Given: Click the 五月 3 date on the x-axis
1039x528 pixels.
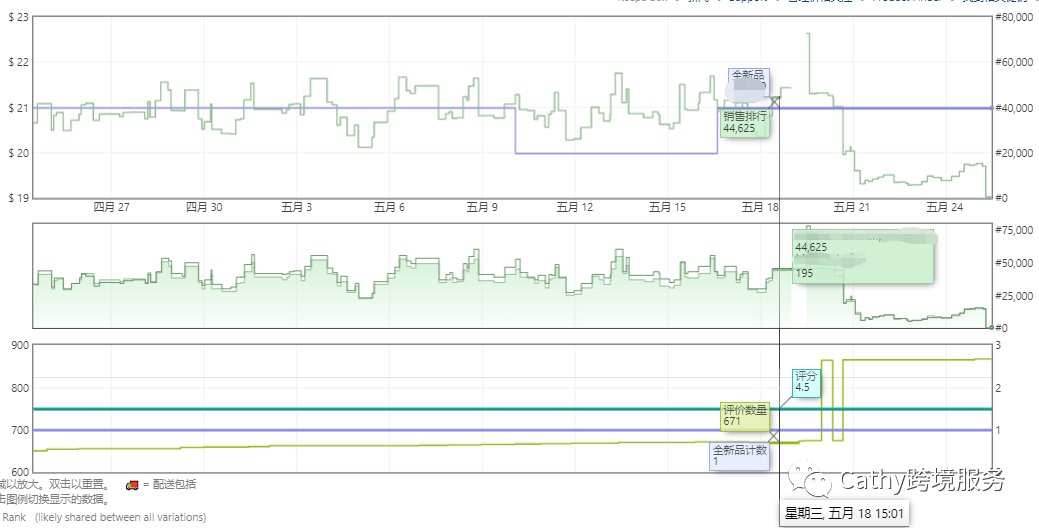Looking at the screenshot, I should (x=295, y=208).
